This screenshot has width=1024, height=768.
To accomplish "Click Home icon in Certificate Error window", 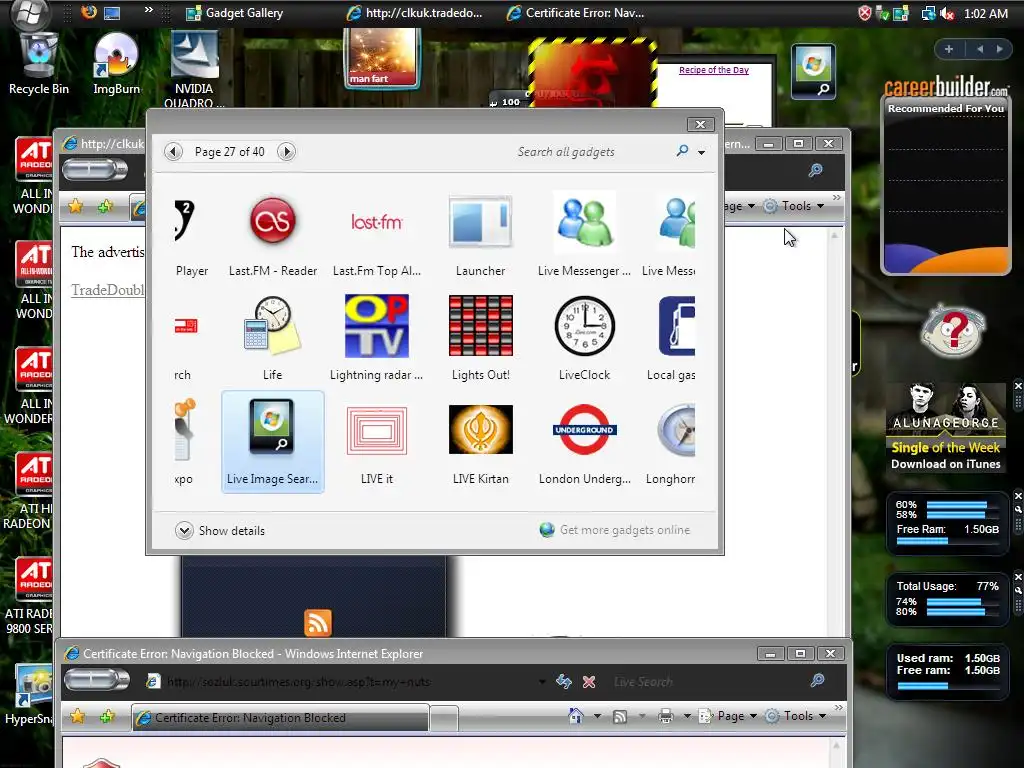I will [x=575, y=716].
